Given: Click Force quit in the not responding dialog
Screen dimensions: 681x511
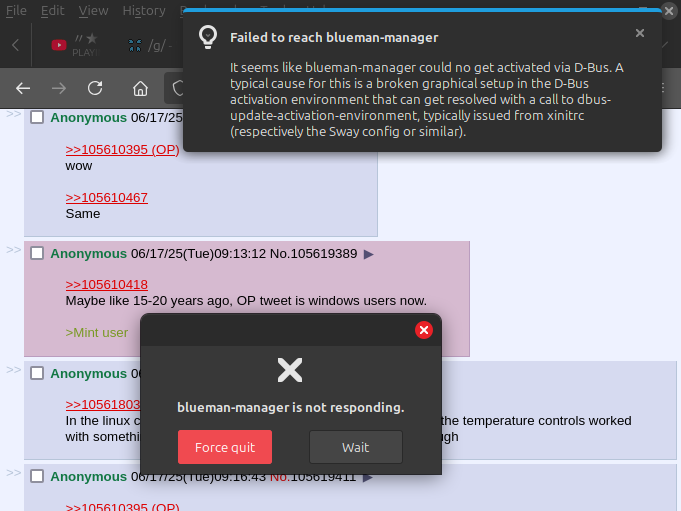Looking at the screenshot, I should coord(225,447).
